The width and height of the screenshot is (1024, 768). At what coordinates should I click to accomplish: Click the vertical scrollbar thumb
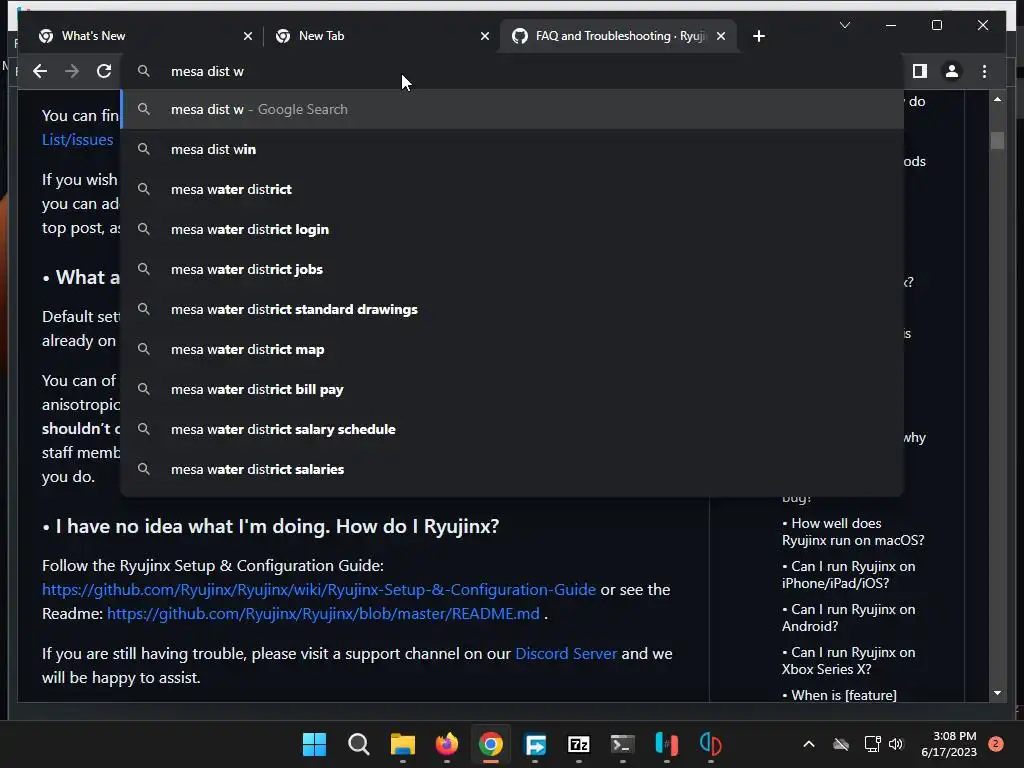pyautogui.click(x=997, y=140)
